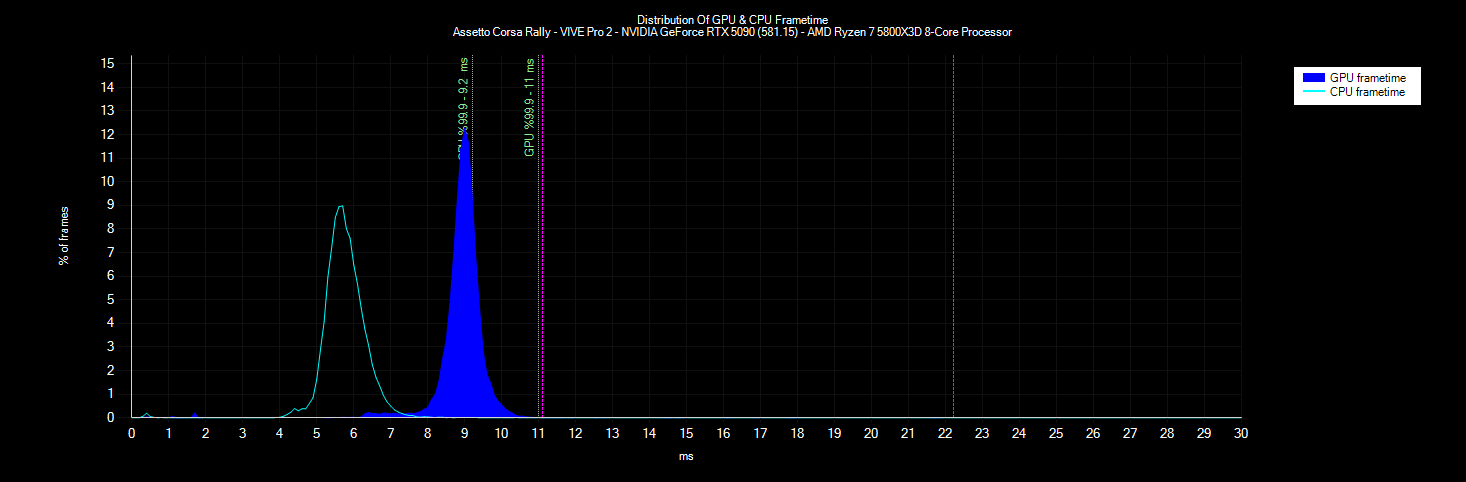Click the y-axis tick label '9'

coord(111,205)
